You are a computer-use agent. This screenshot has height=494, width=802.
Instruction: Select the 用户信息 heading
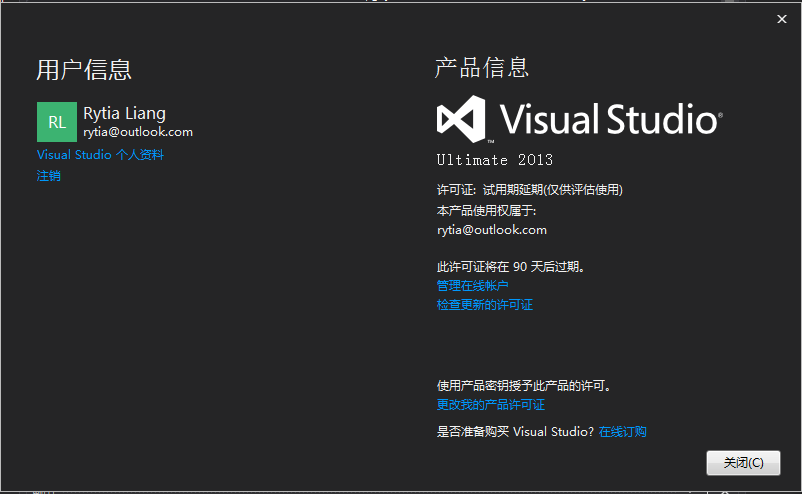point(84,70)
